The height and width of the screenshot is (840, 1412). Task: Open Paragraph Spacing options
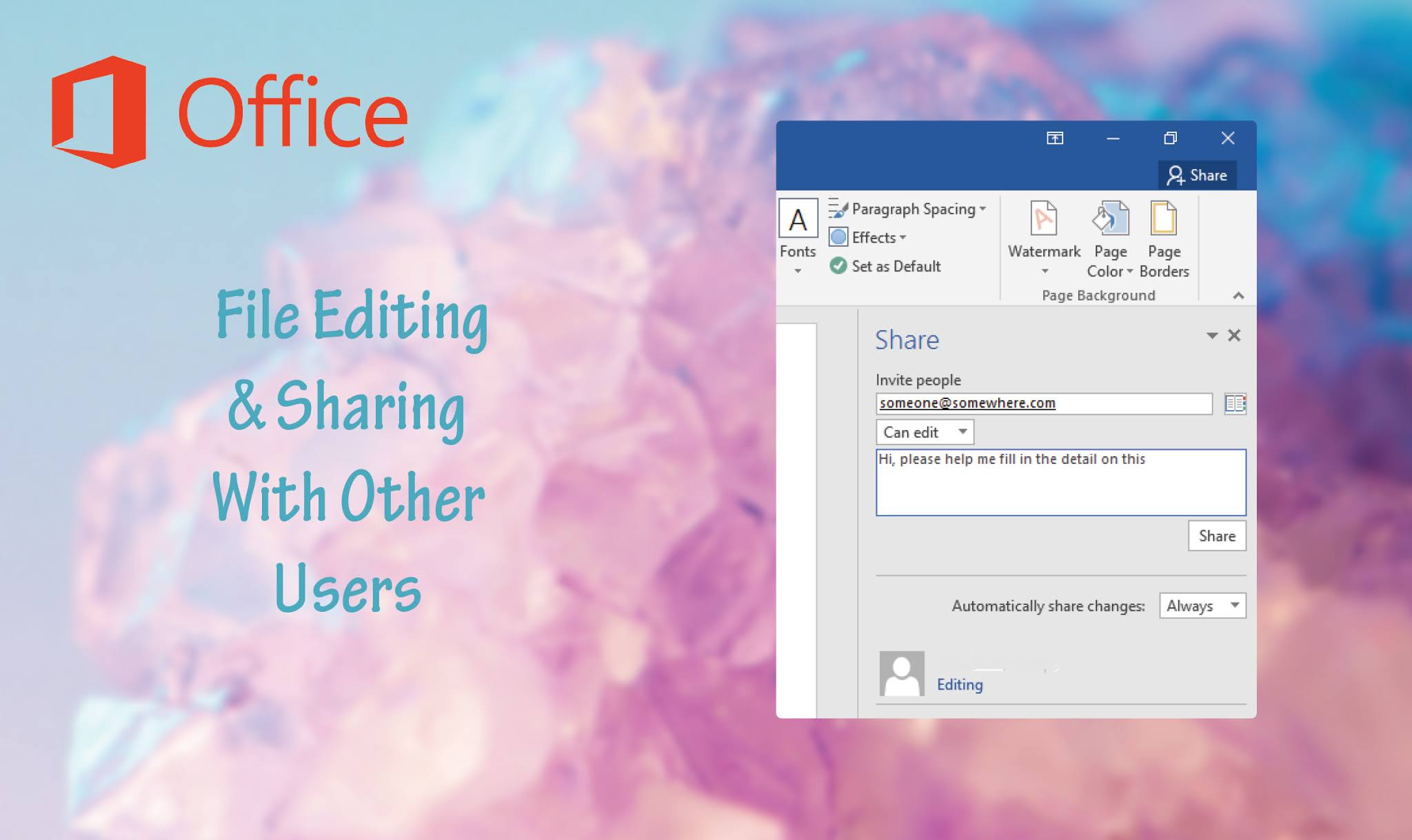click(908, 209)
